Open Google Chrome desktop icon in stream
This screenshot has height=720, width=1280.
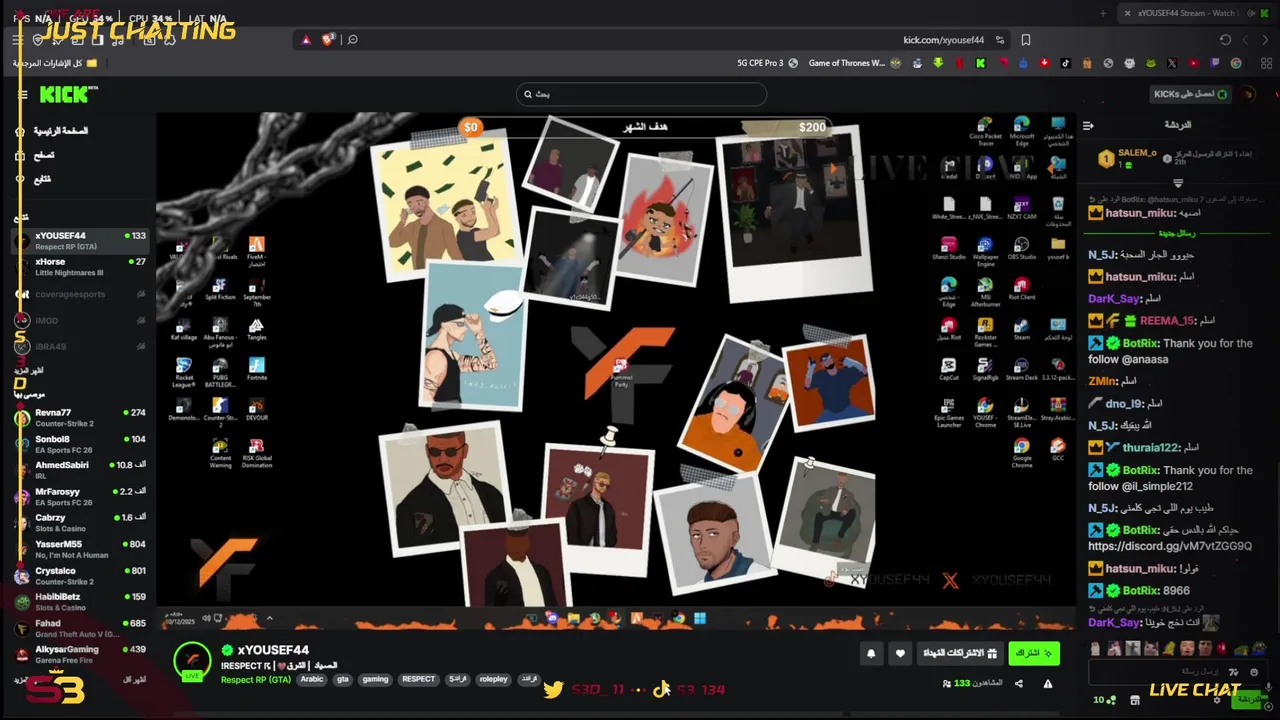(x=1021, y=452)
